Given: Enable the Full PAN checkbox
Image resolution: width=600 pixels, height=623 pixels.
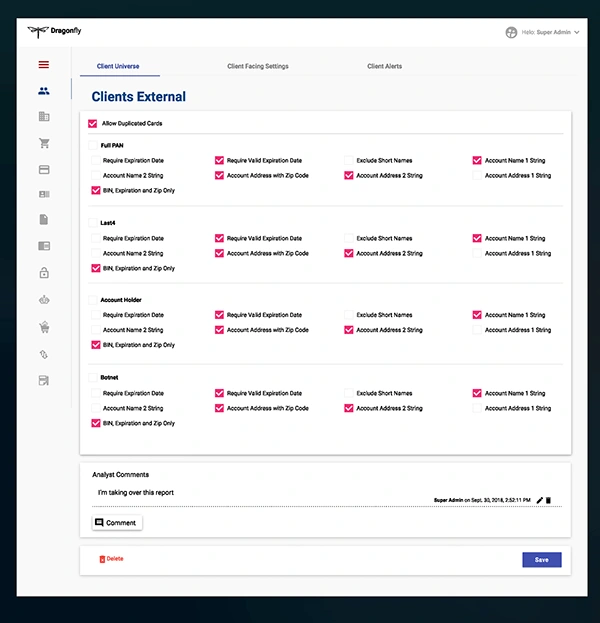Looking at the screenshot, I should 93,145.
